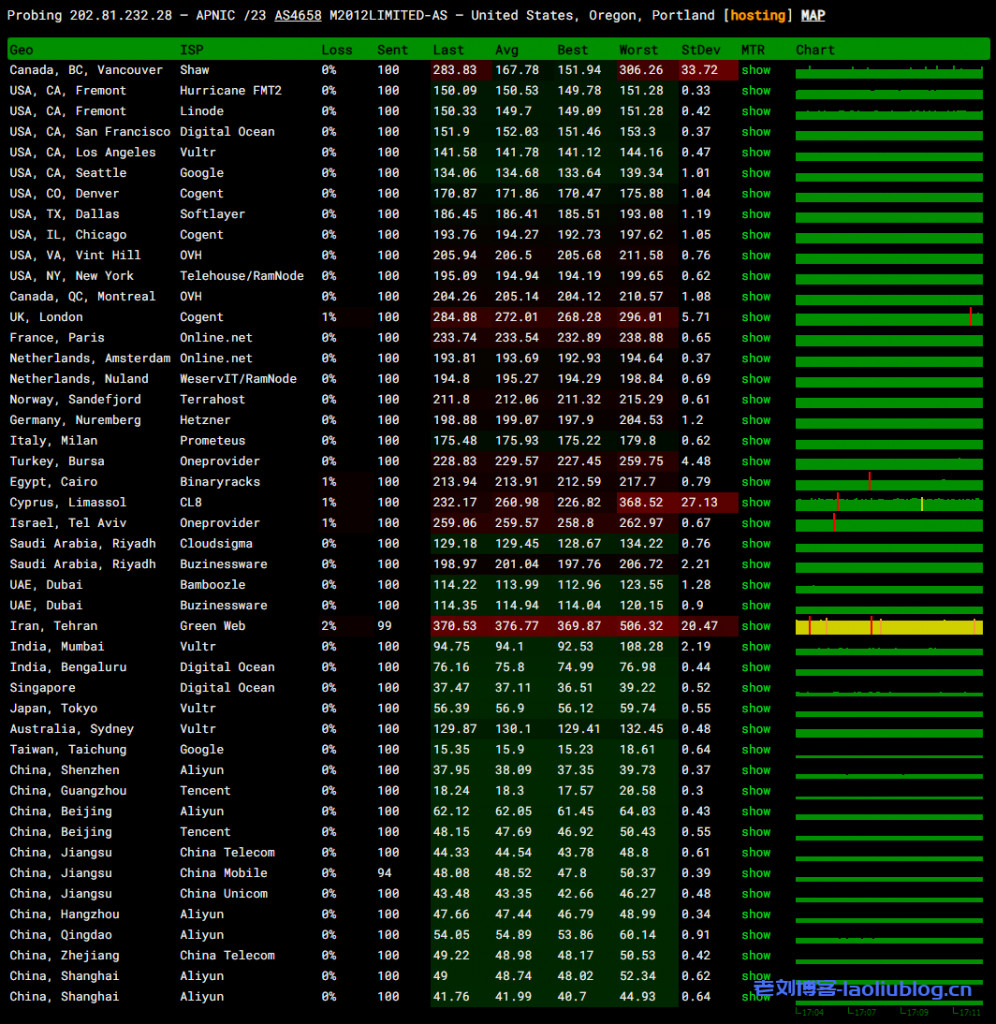
Task: Show MTR for Iran Tehran Green Web
Action: [756, 626]
